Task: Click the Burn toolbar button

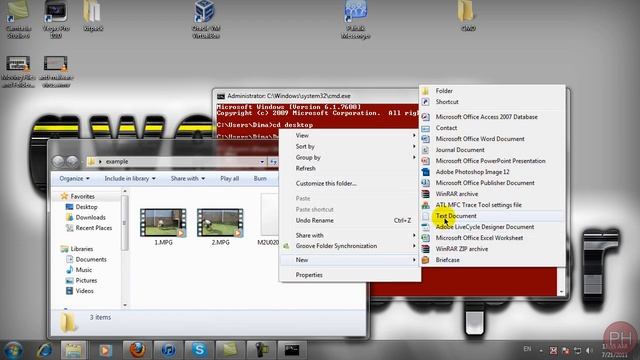Action: coord(260,179)
